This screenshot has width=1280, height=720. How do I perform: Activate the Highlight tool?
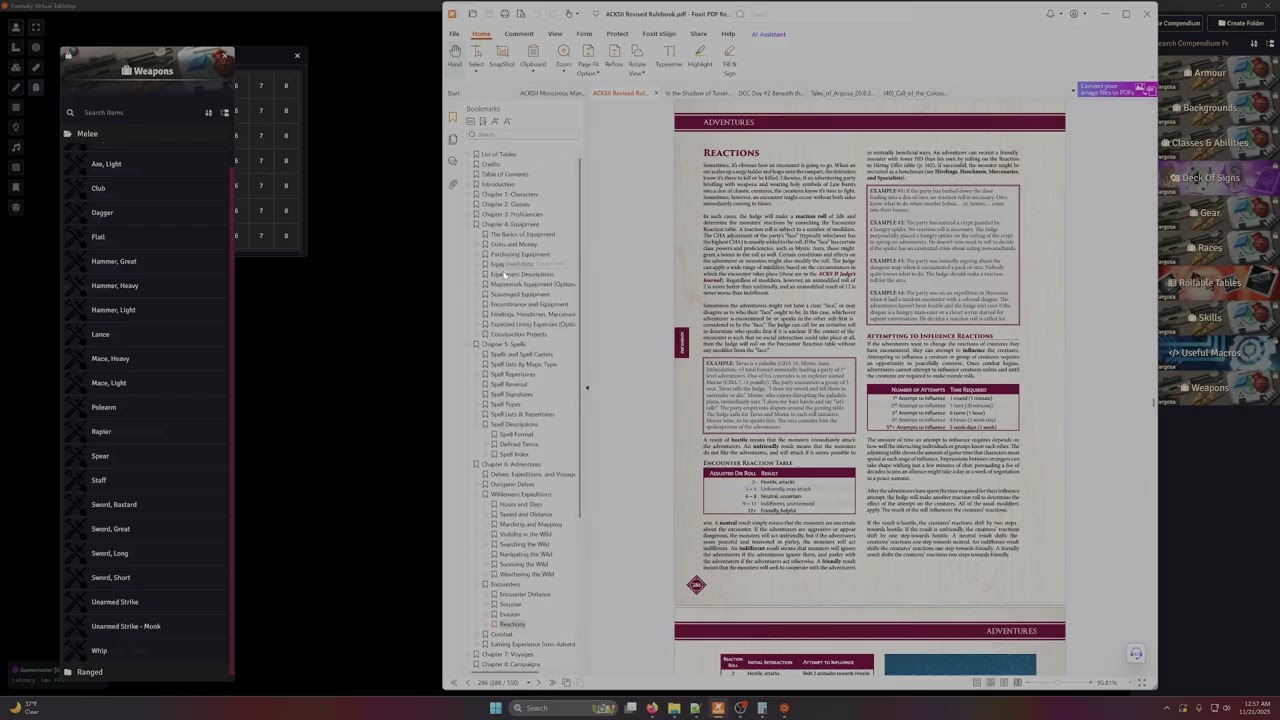point(700,55)
